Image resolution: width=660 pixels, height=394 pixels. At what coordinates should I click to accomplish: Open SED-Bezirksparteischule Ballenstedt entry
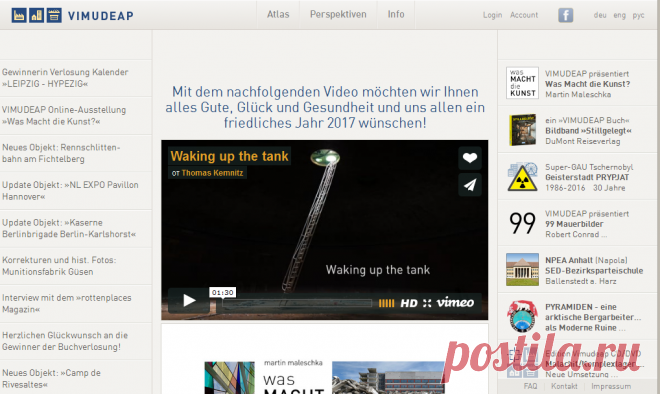594,271
